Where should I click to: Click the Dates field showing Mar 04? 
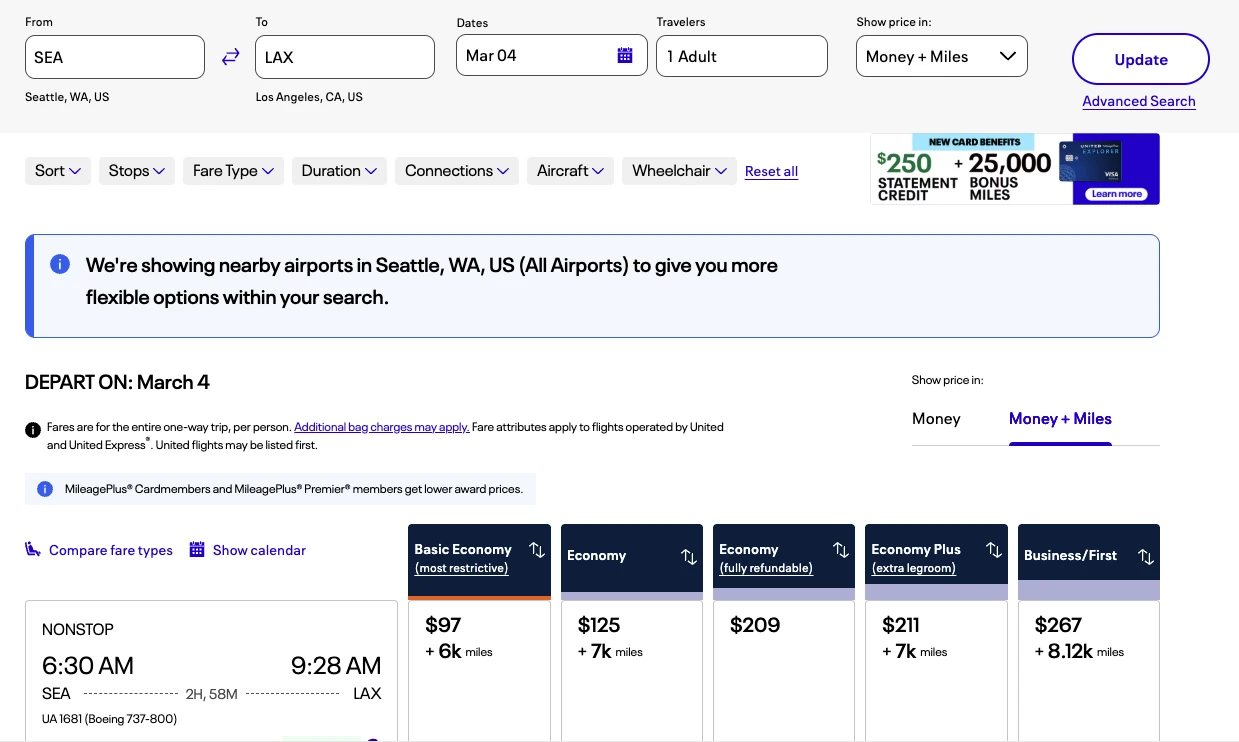point(551,56)
